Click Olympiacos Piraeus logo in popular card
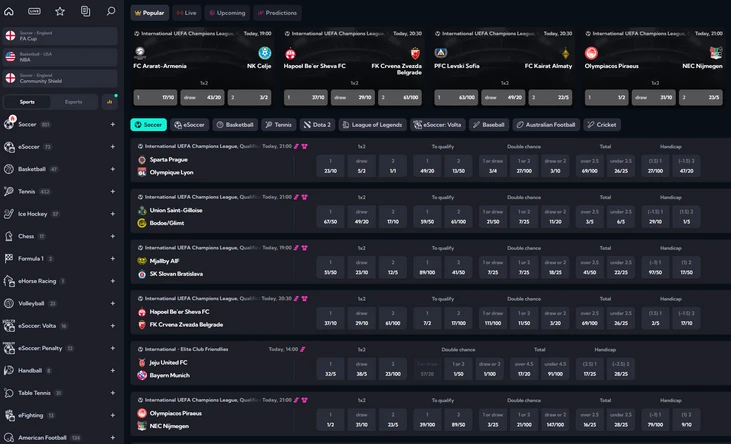 (591, 53)
